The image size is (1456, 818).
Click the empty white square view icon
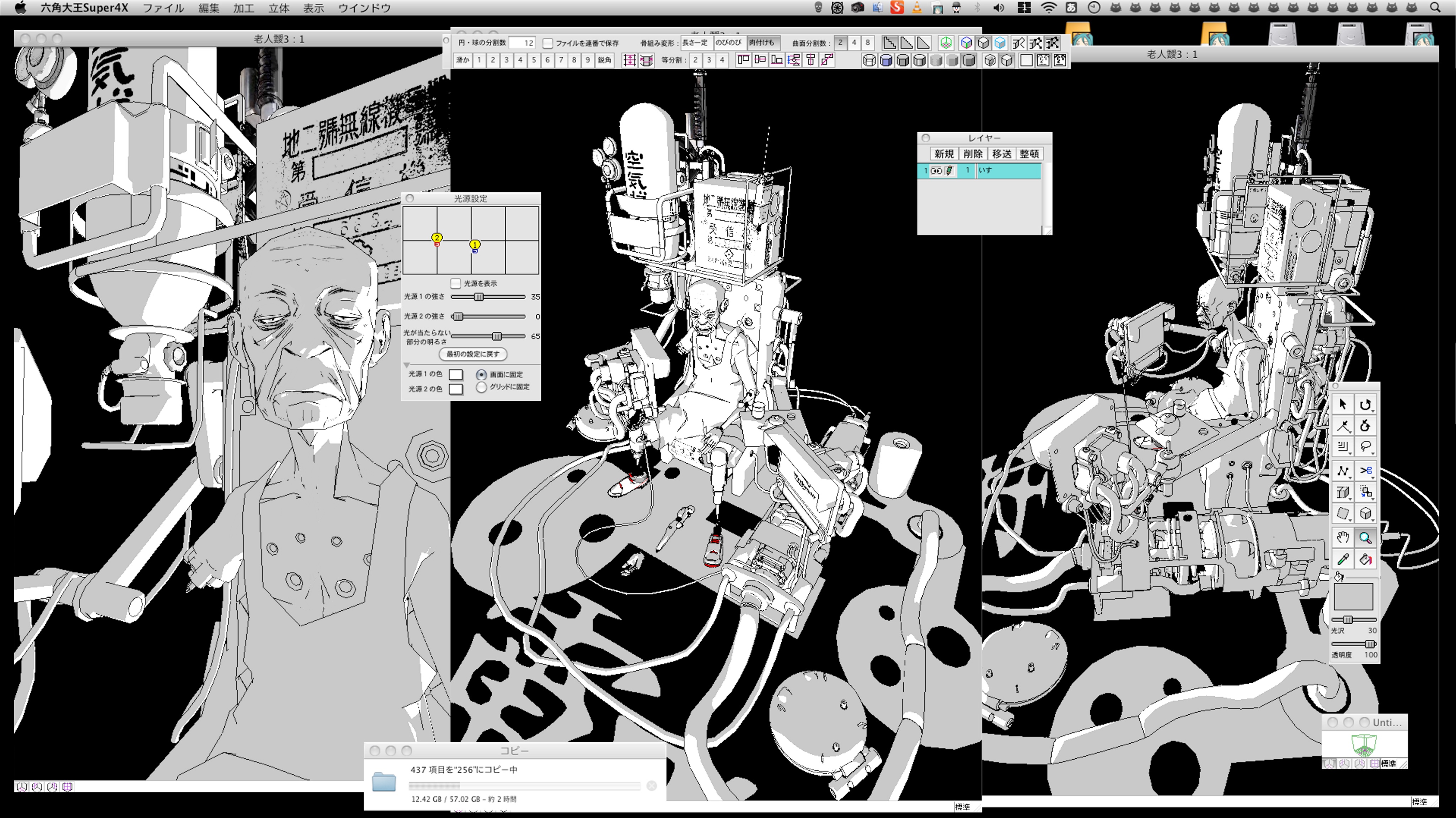coord(1027,60)
